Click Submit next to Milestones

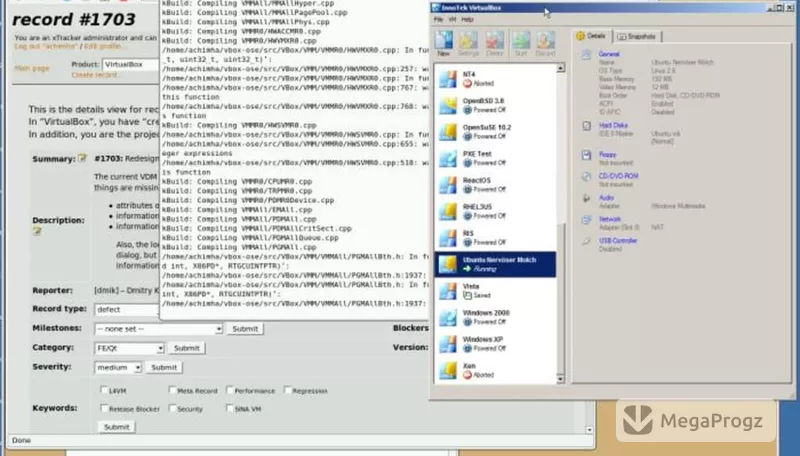point(245,329)
